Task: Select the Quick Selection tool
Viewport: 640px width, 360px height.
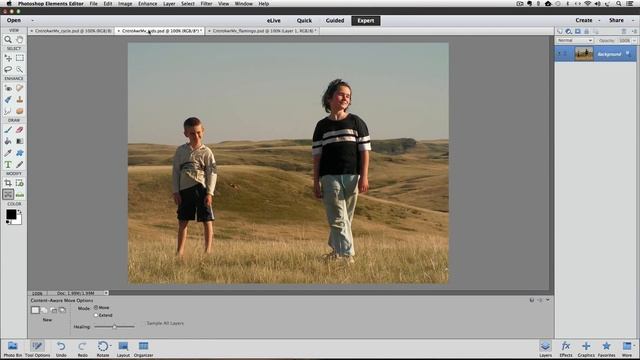Action: tap(20, 69)
